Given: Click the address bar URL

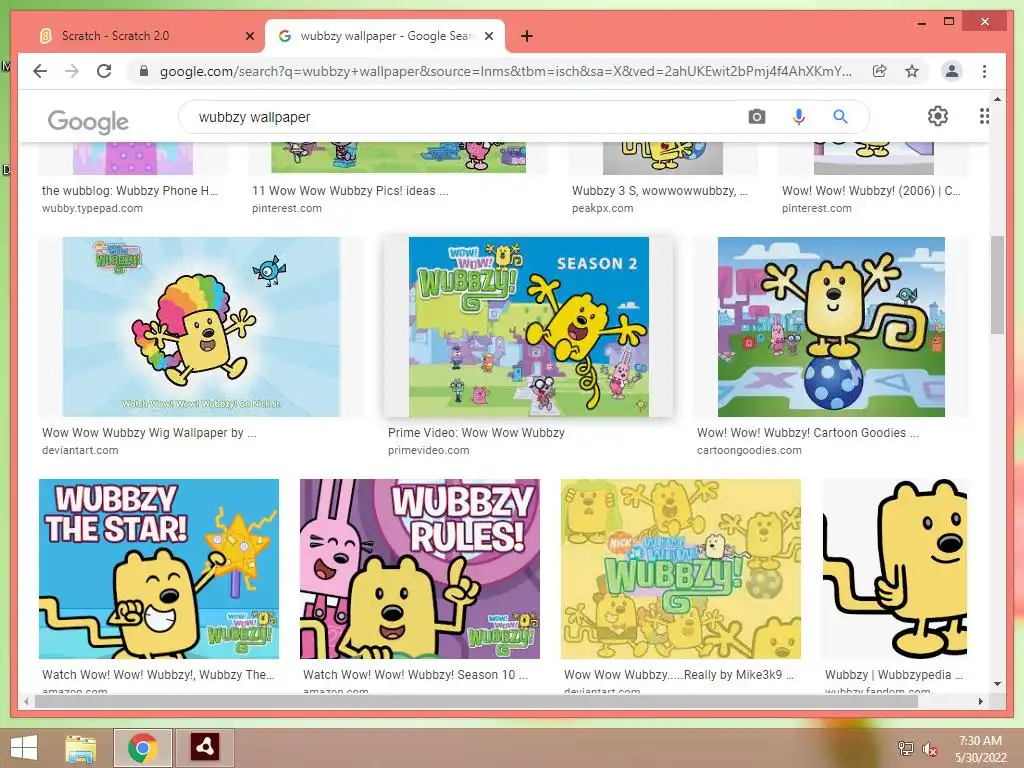Looking at the screenshot, I should point(505,71).
